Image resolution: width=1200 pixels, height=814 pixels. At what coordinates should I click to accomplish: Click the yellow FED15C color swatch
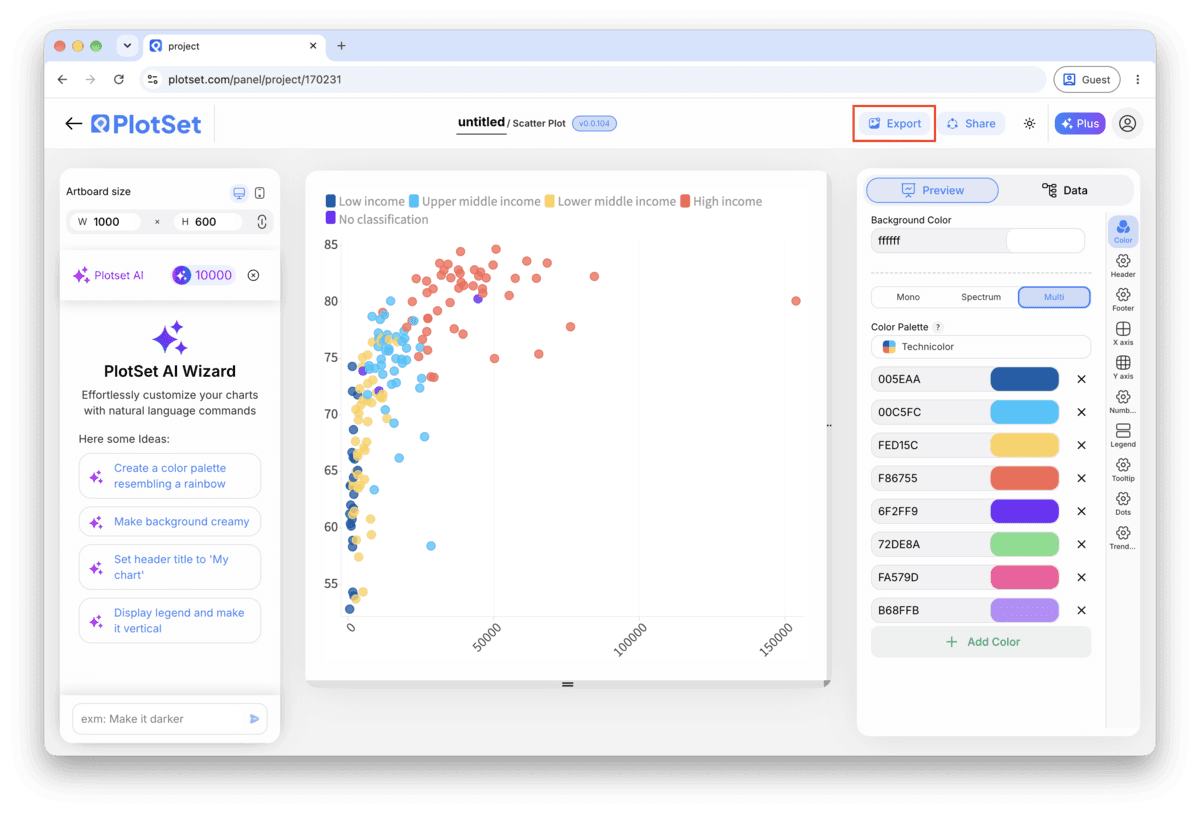point(1024,445)
